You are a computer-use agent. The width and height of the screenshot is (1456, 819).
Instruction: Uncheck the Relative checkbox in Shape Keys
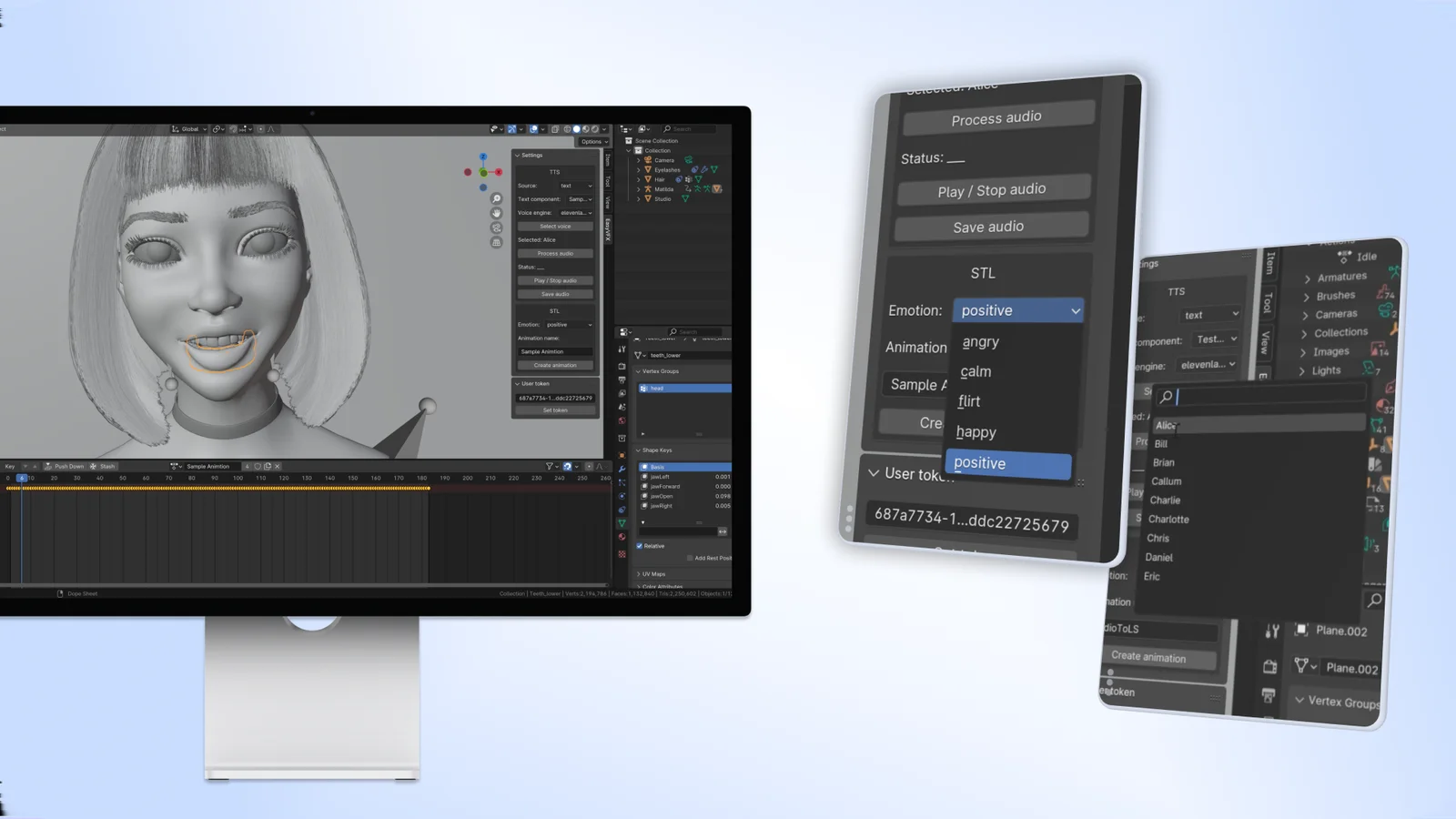click(640, 546)
